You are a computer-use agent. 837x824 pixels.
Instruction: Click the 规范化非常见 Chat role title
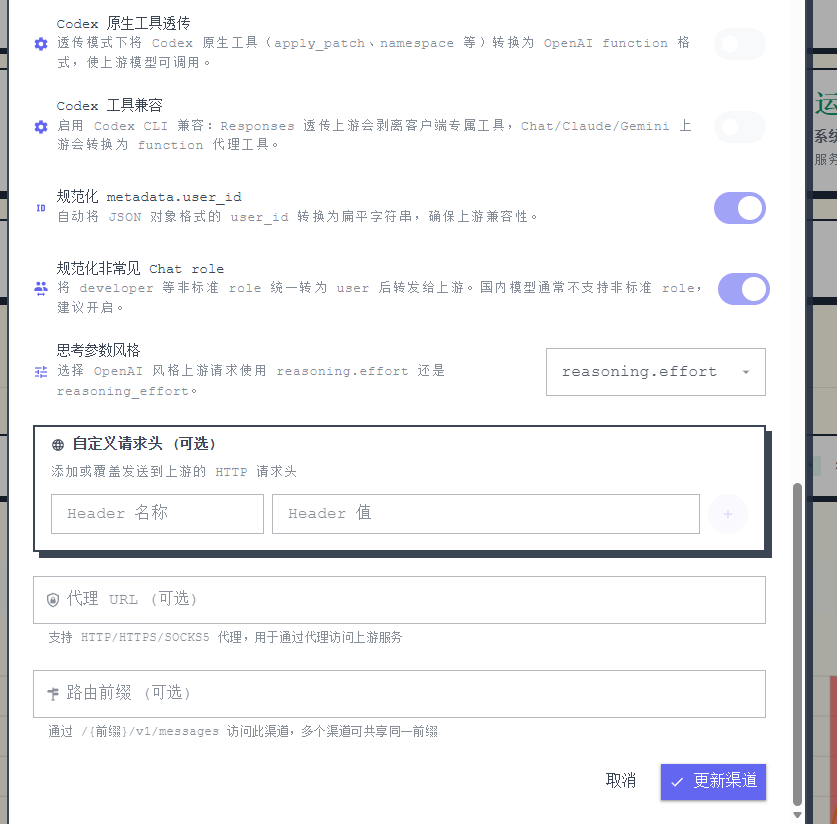[140, 268]
